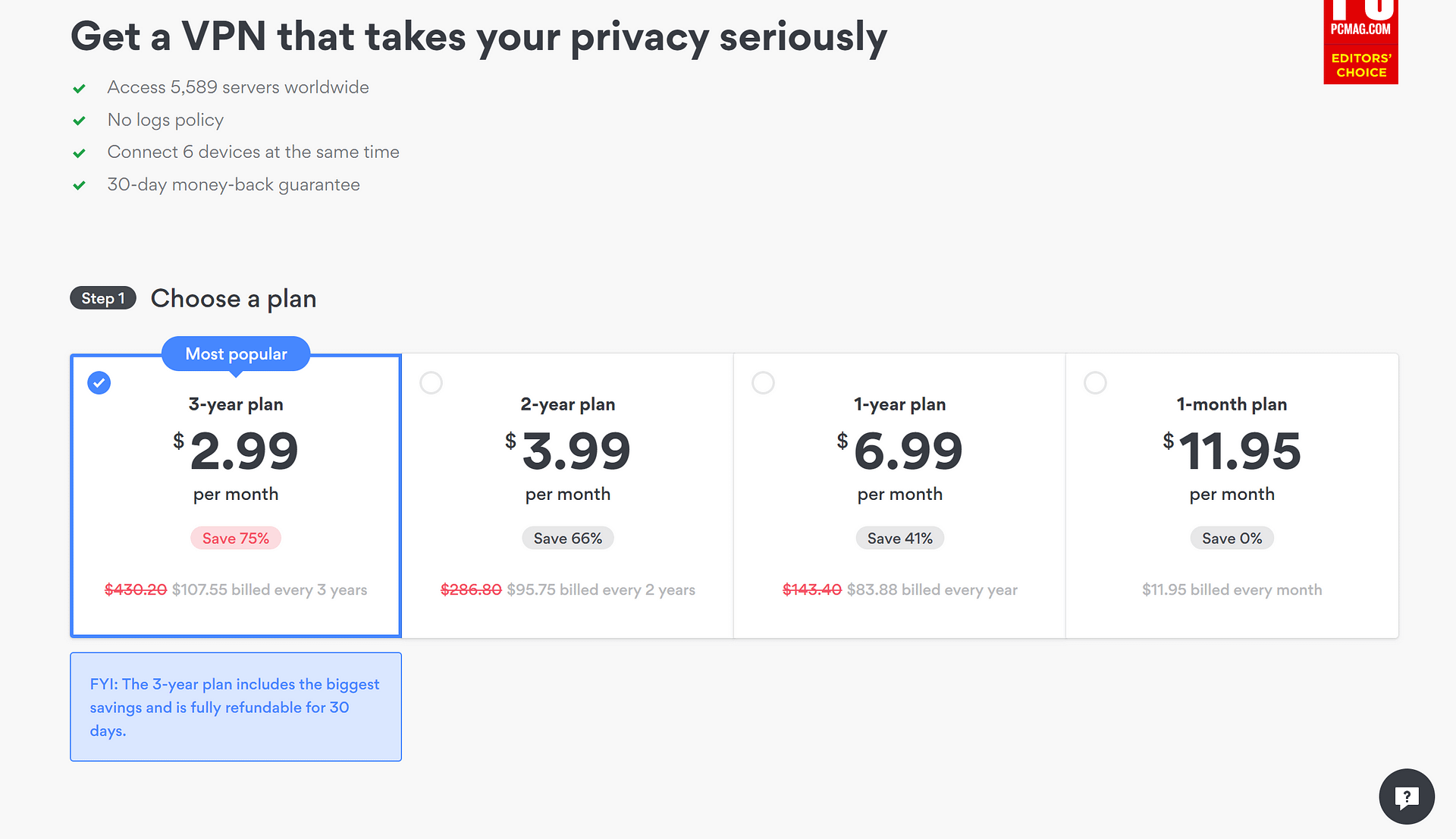Click checkmark next to Connect 6 devices
The width and height of the screenshot is (1456, 839).
point(79,153)
